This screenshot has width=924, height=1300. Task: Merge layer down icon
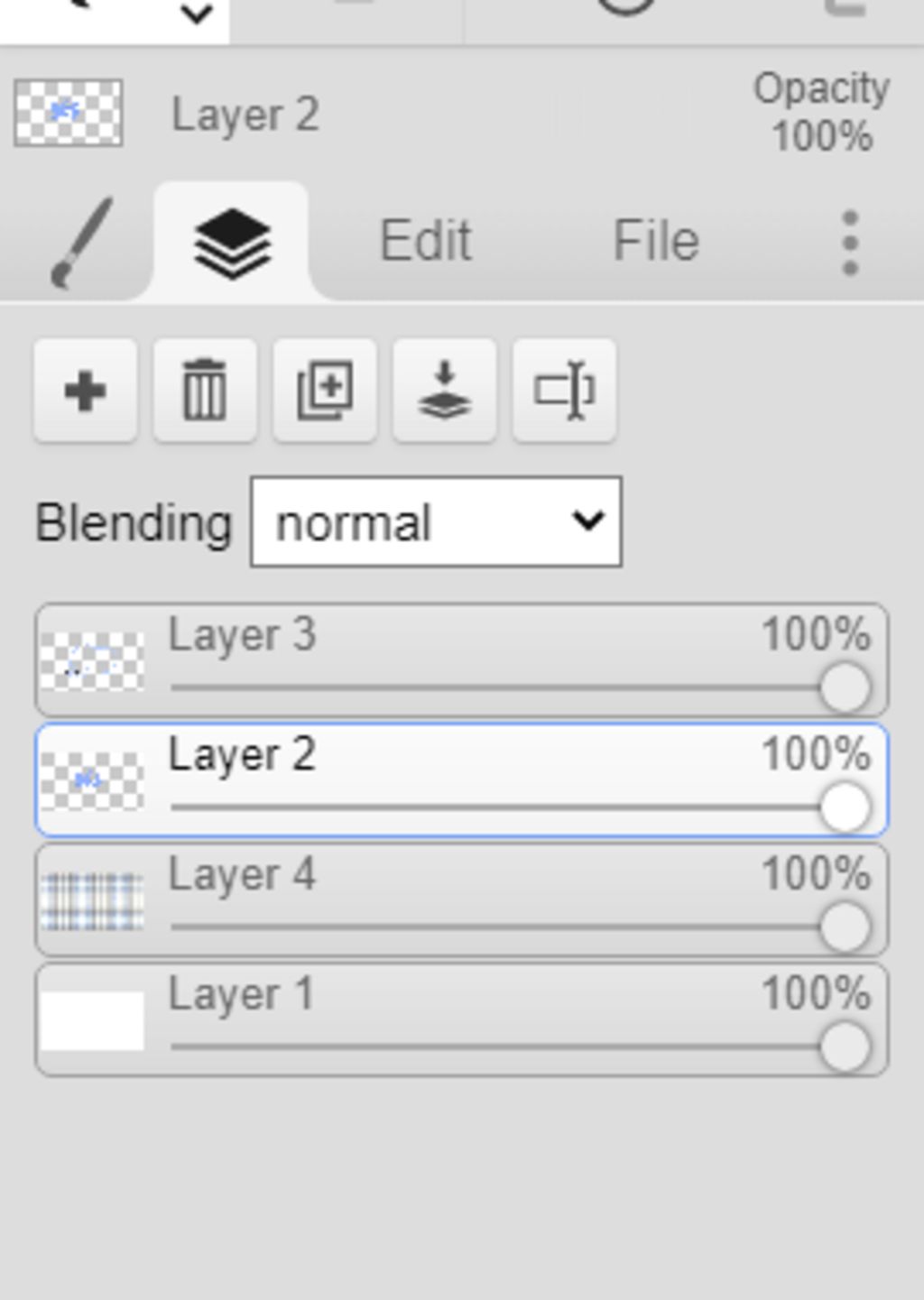tap(445, 392)
